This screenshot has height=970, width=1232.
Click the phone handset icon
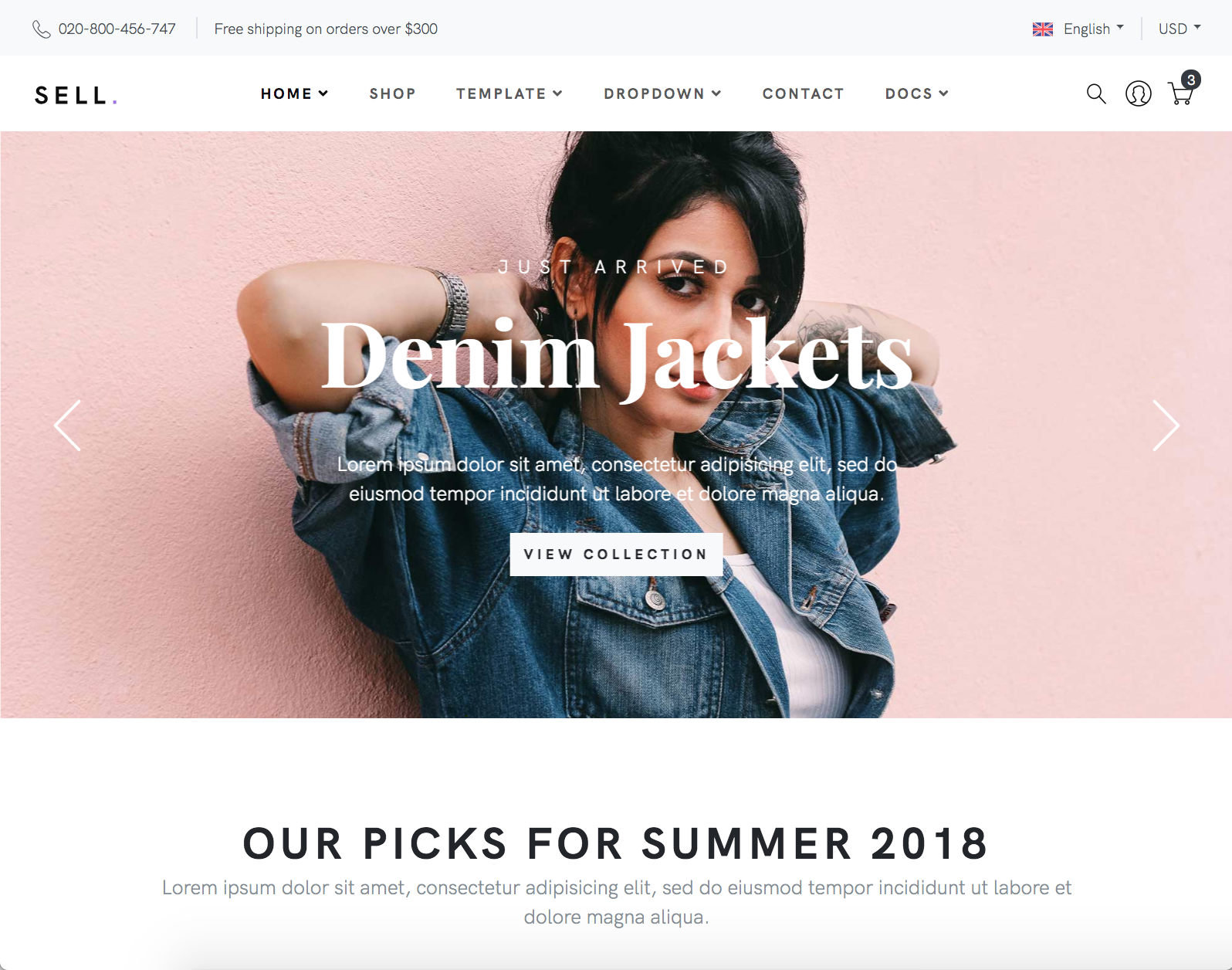click(x=41, y=29)
